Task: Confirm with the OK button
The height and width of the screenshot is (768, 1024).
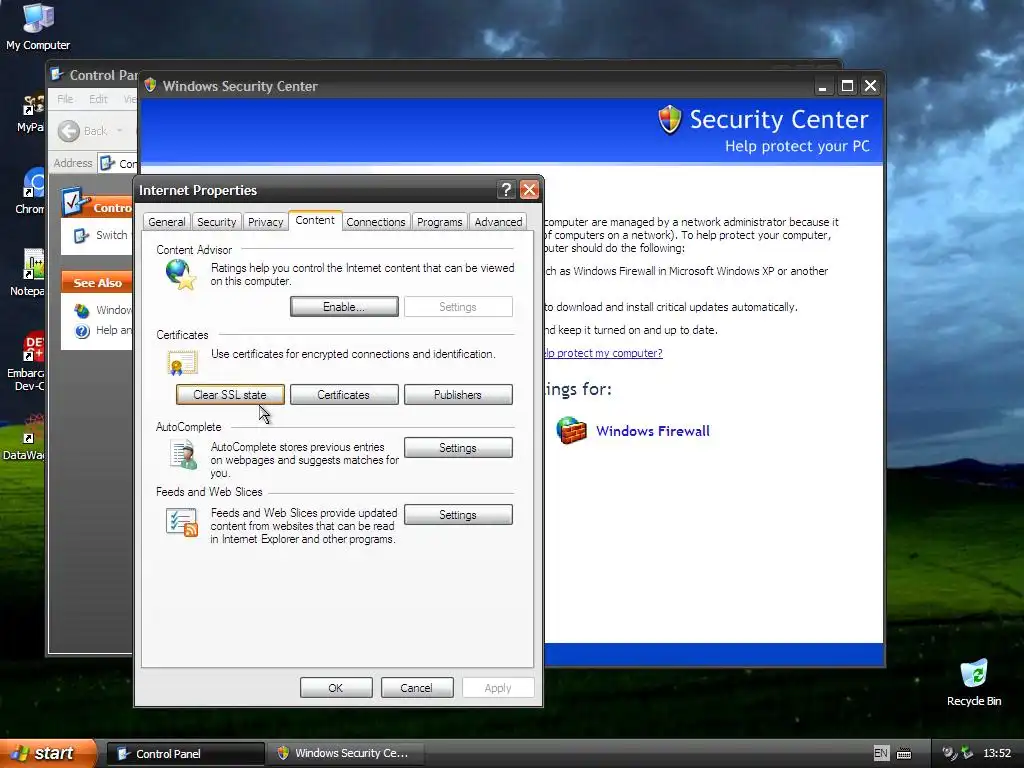Action: point(336,688)
